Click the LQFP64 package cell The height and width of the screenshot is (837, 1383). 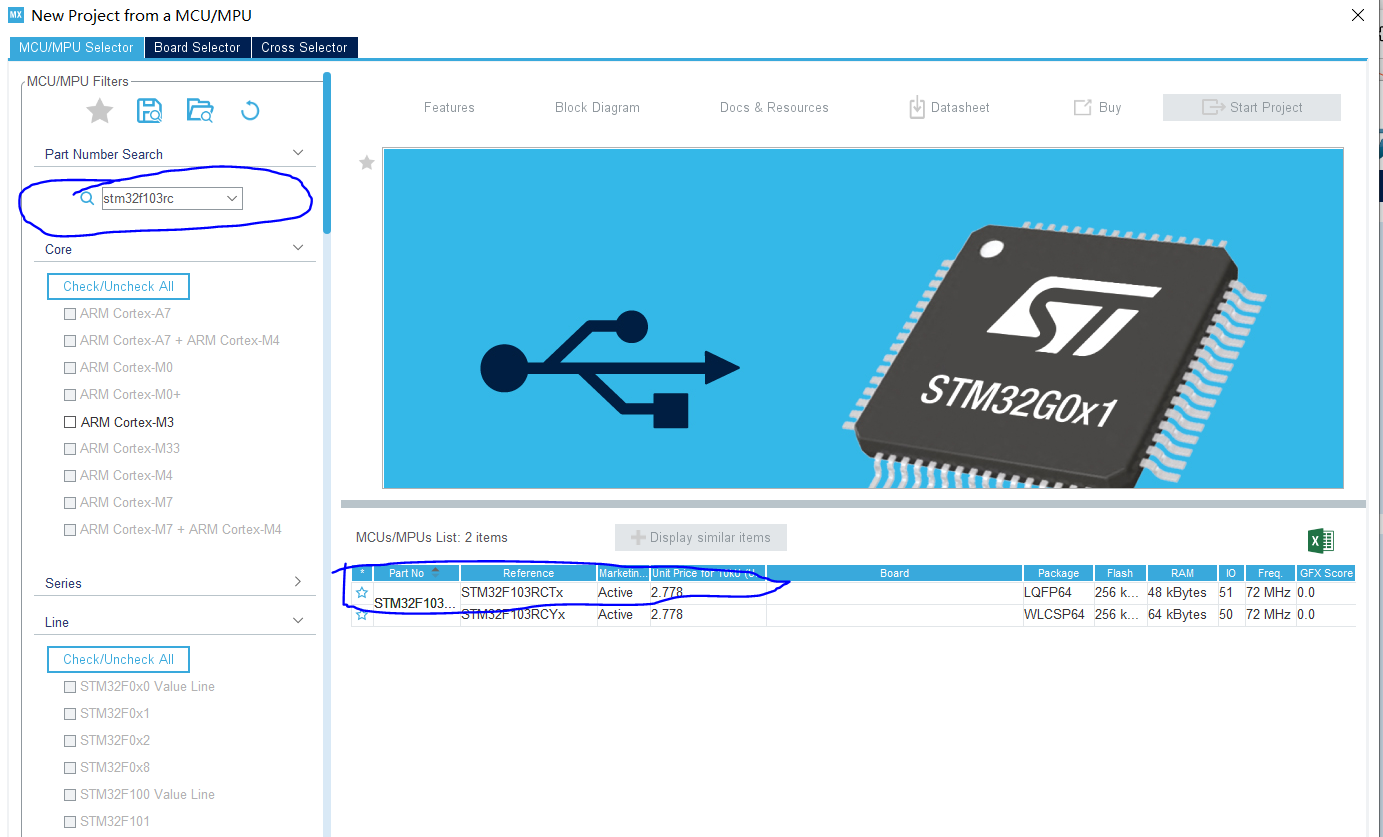tap(1058, 593)
